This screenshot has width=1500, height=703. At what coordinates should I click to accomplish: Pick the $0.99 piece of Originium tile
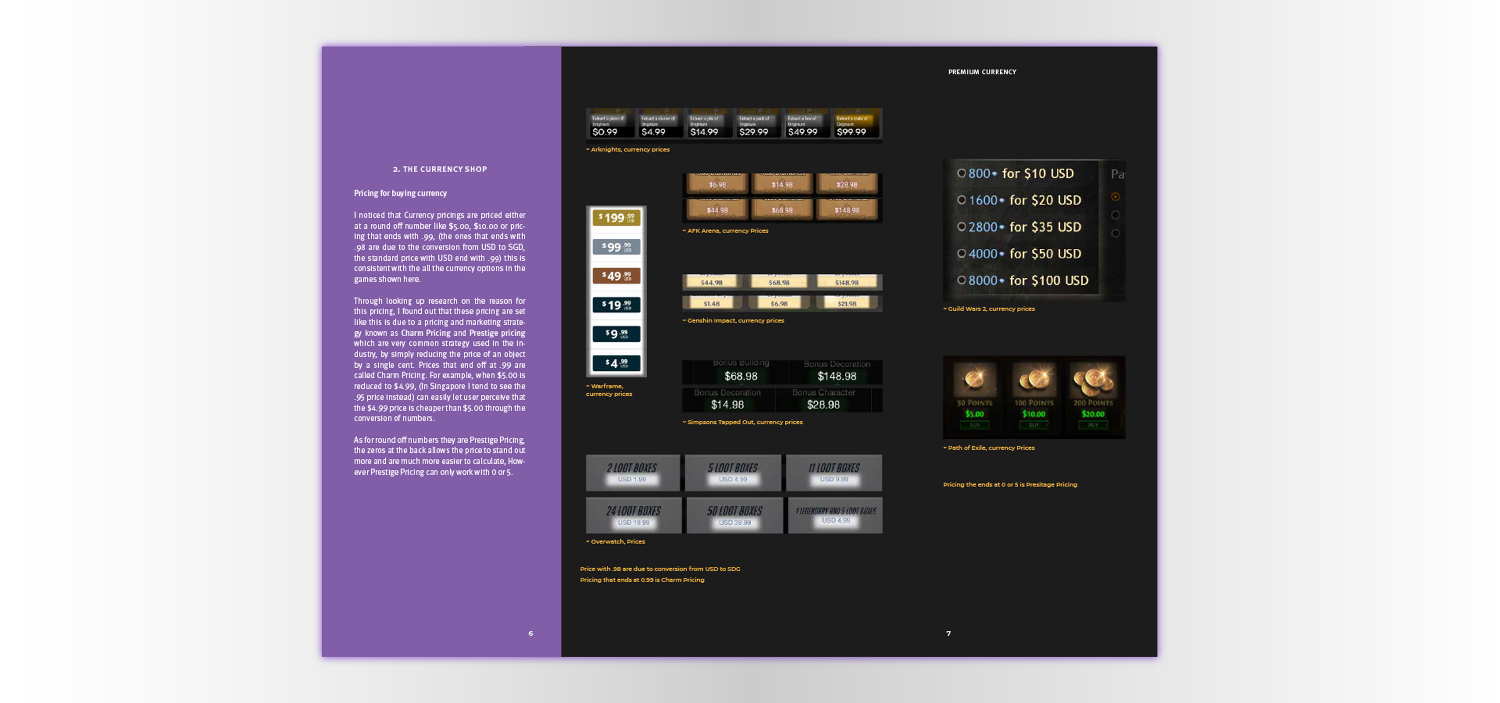click(612, 124)
